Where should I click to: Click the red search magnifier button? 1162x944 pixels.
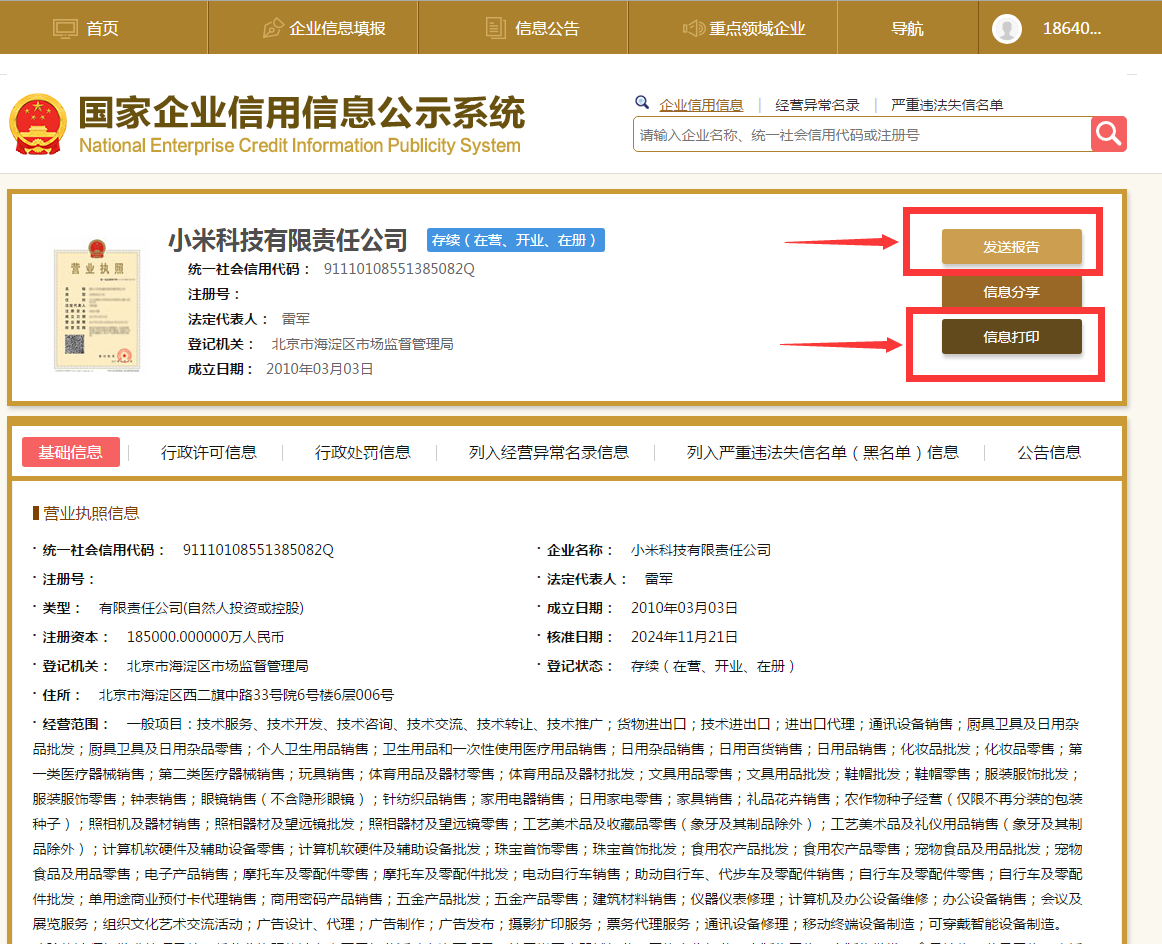[x=1109, y=134]
